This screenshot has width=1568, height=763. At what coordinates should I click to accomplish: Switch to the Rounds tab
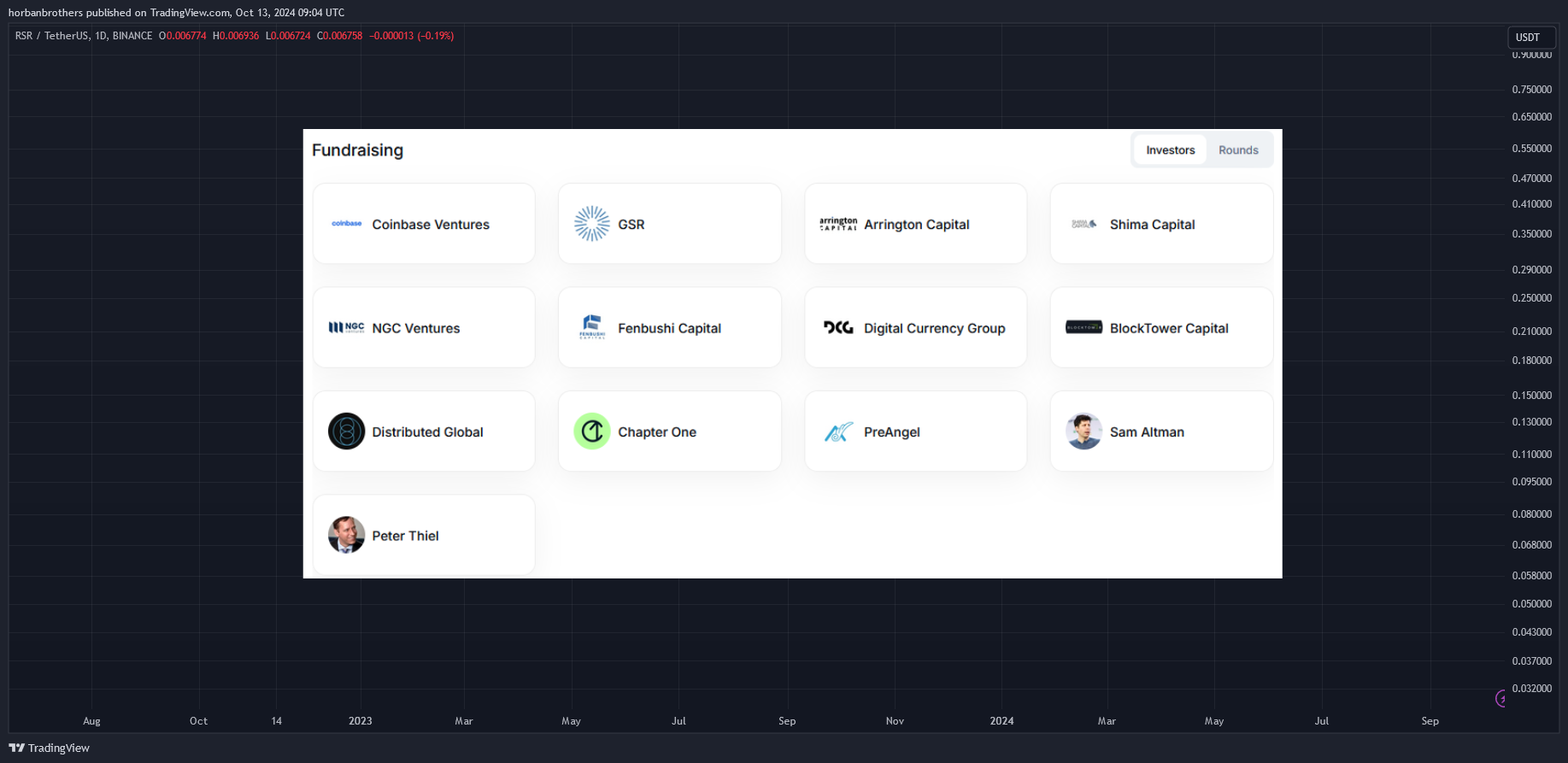(1238, 150)
